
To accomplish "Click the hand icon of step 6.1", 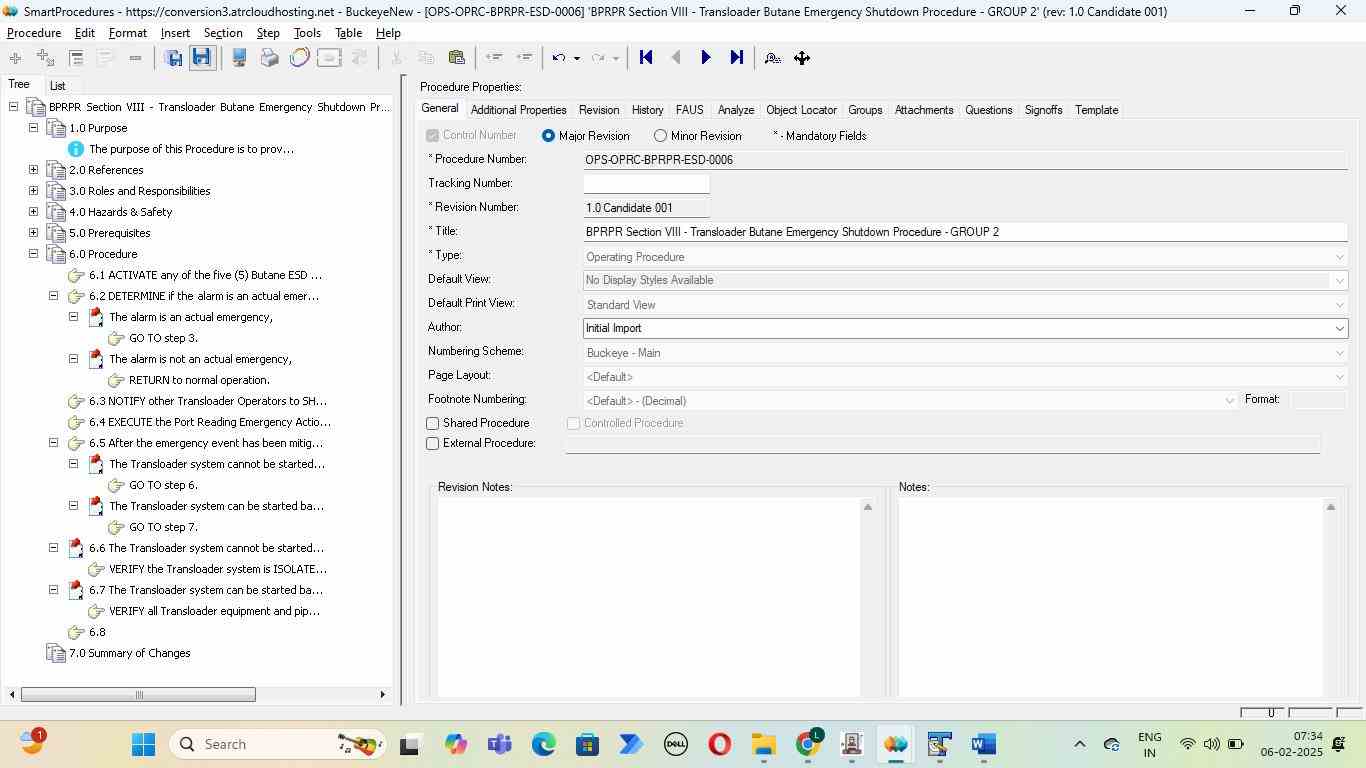I will [x=76, y=275].
